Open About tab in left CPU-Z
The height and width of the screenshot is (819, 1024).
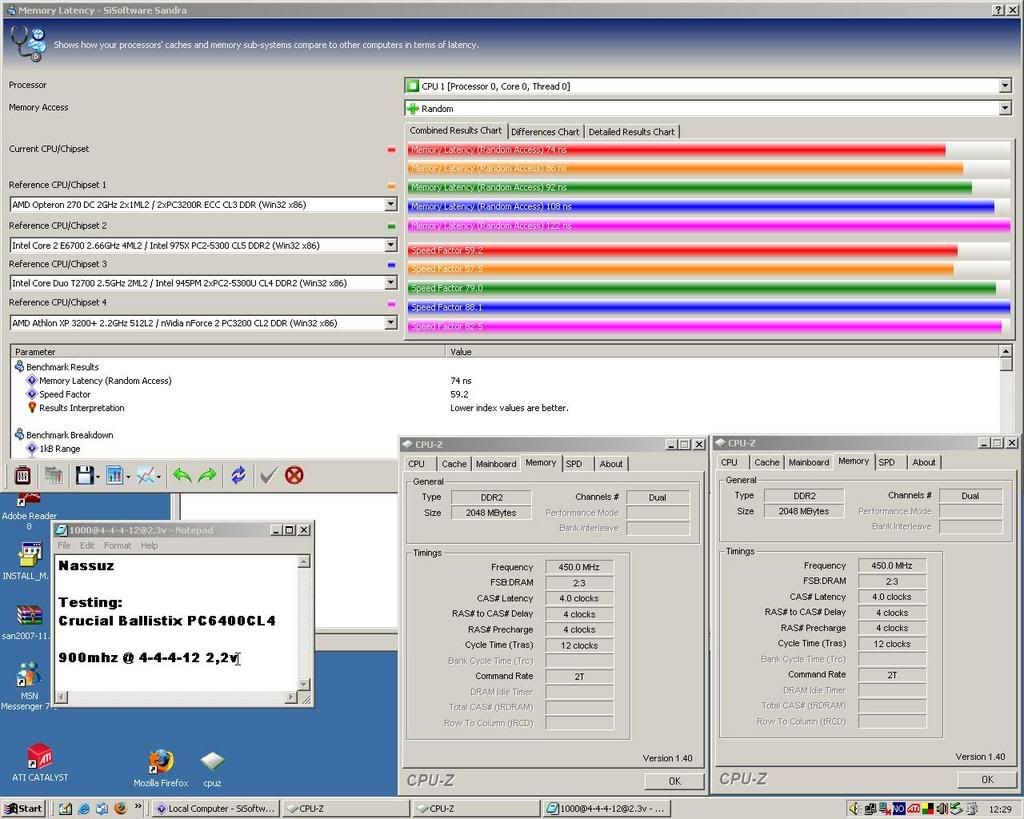(611, 464)
